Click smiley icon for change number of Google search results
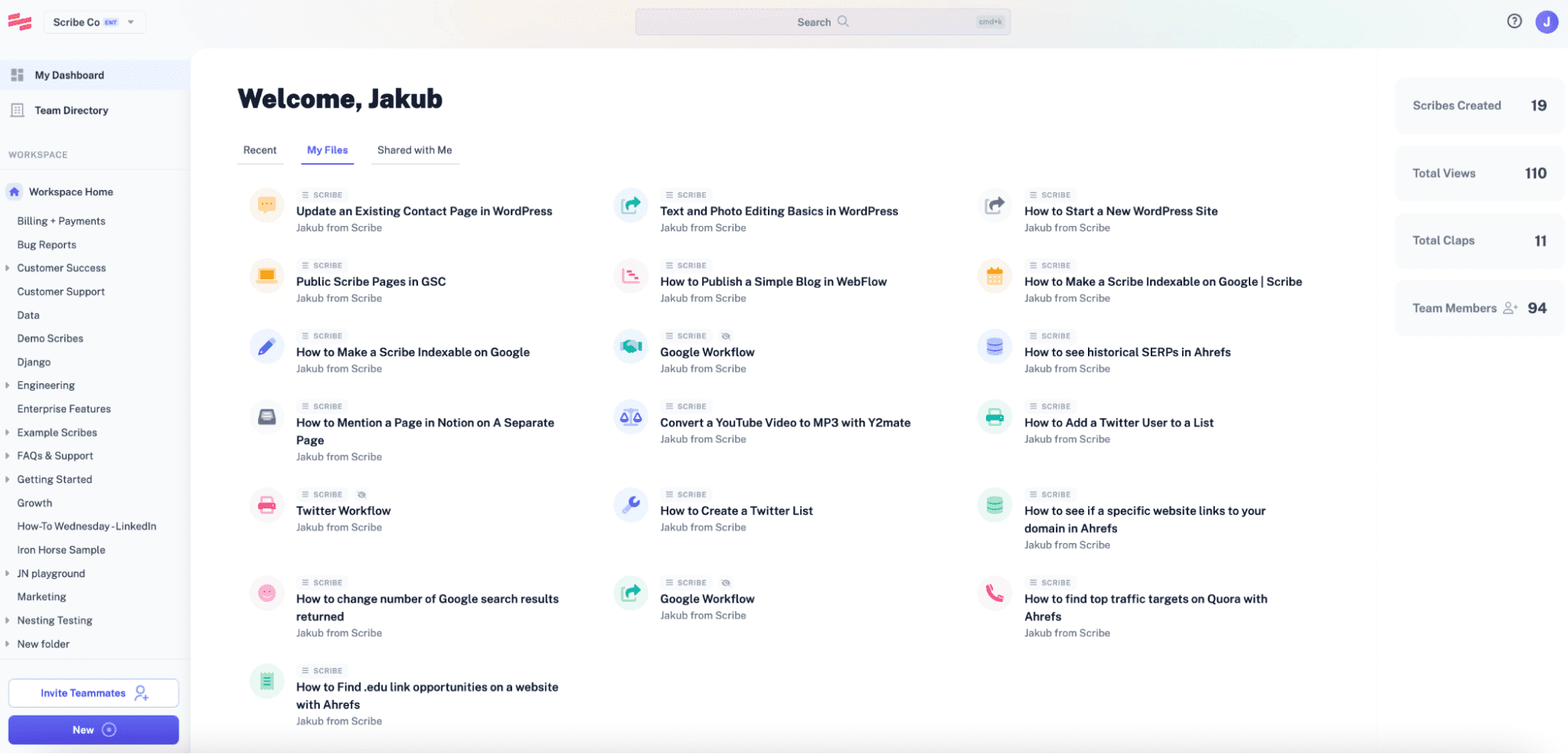Screen dimensions: 1568x754 [x=267, y=593]
